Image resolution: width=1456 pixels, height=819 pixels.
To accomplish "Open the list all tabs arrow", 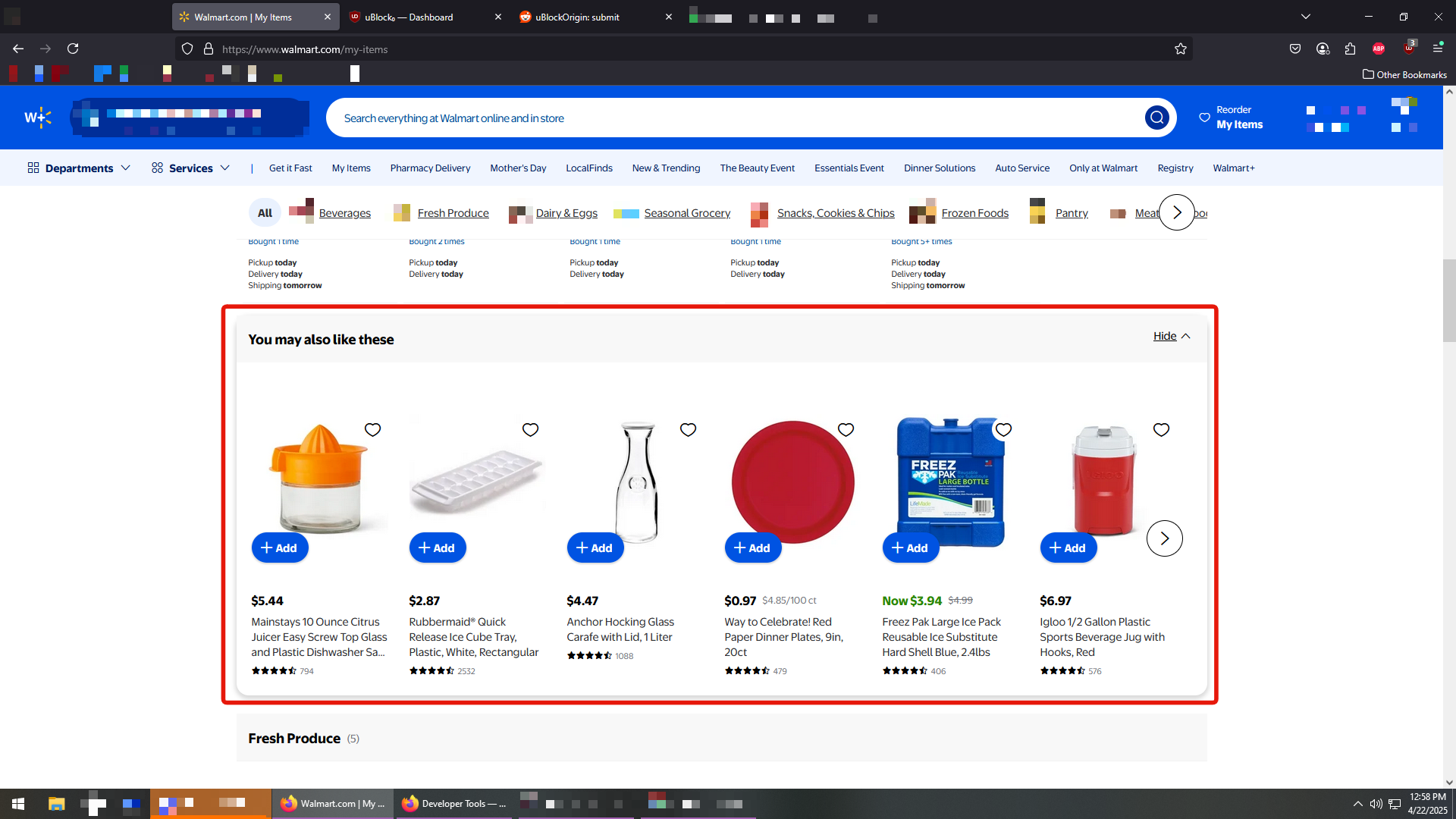I will [1306, 17].
